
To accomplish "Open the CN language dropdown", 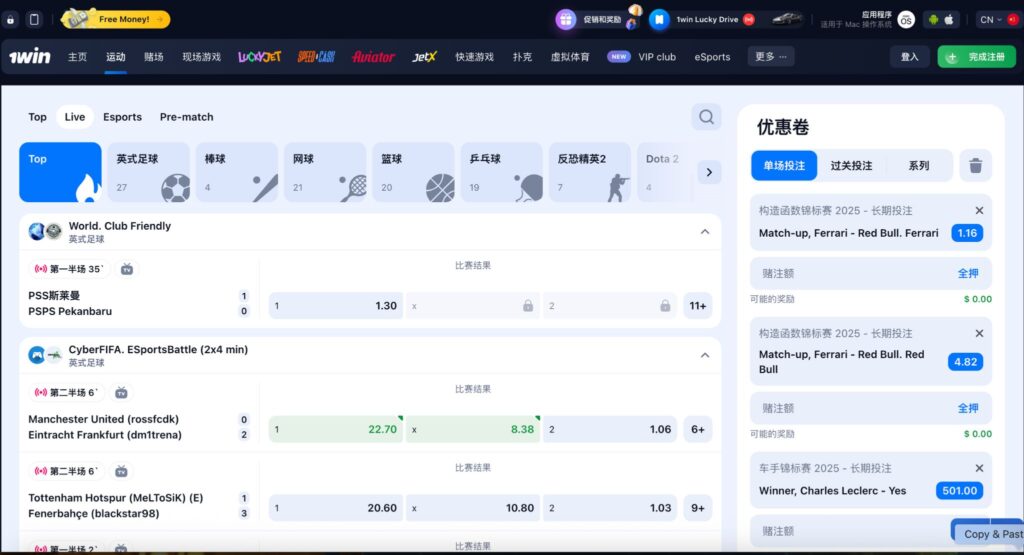I will pyautogui.click(x=991, y=20).
